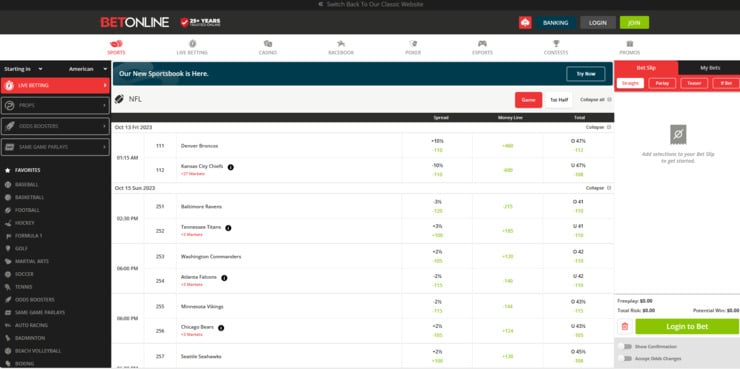This screenshot has width=740, height=369.
Task: Select Baltimore Ravens spread odds
Action: 437,206
